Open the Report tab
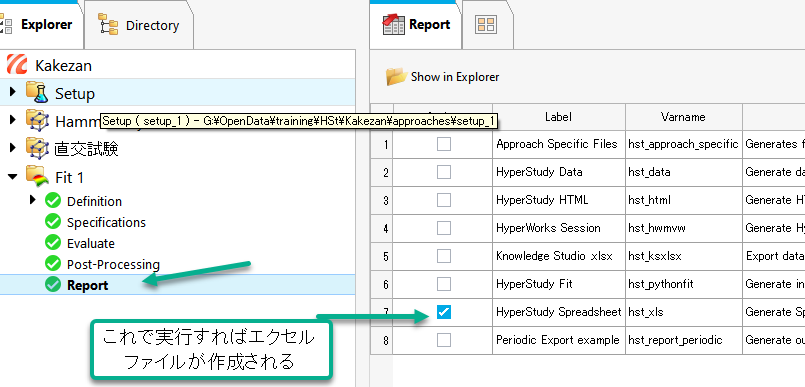Image resolution: width=805 pixels, height=387 pixels. pos(416,25)
